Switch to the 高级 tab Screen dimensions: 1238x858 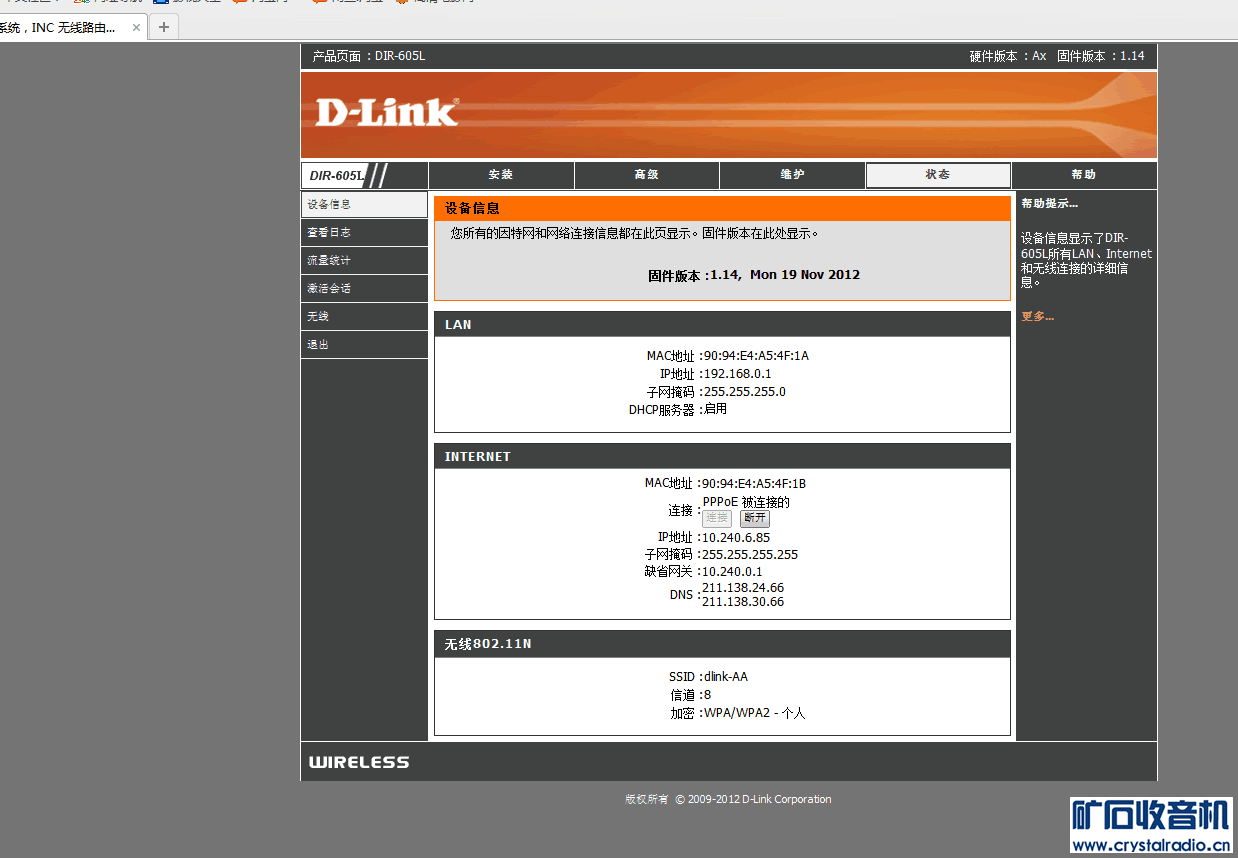pos(647,175)
